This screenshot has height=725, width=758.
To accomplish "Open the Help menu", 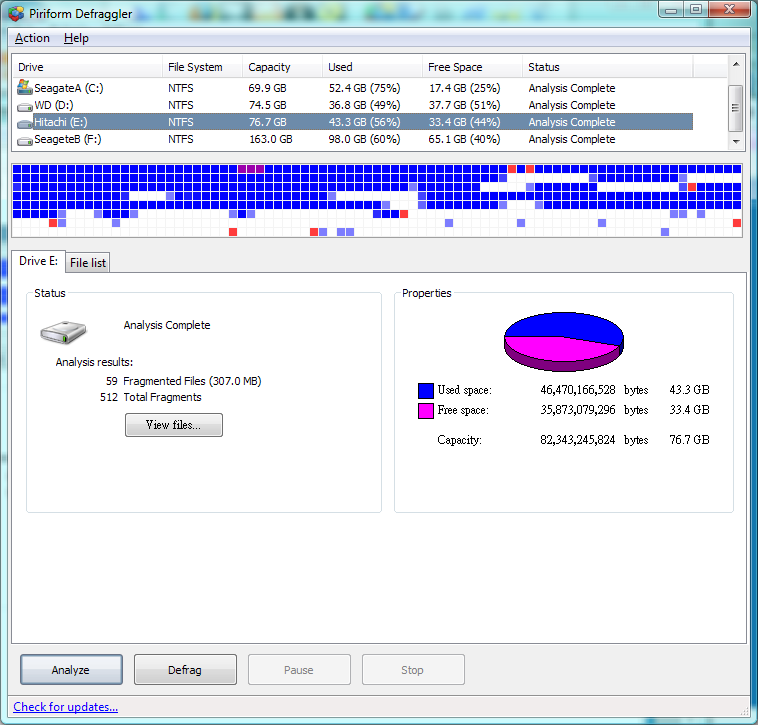I will (x=76, y=38).
